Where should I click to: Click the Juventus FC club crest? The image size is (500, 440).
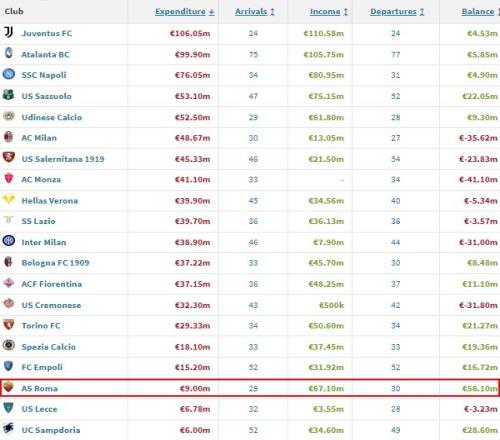click(x=9, y=32)
